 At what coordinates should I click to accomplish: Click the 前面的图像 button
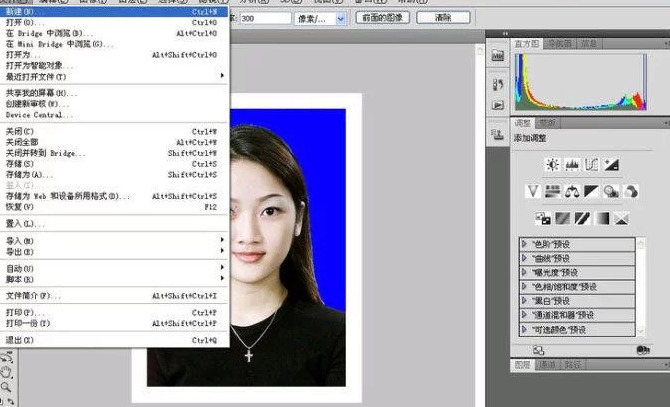point(382,18)
